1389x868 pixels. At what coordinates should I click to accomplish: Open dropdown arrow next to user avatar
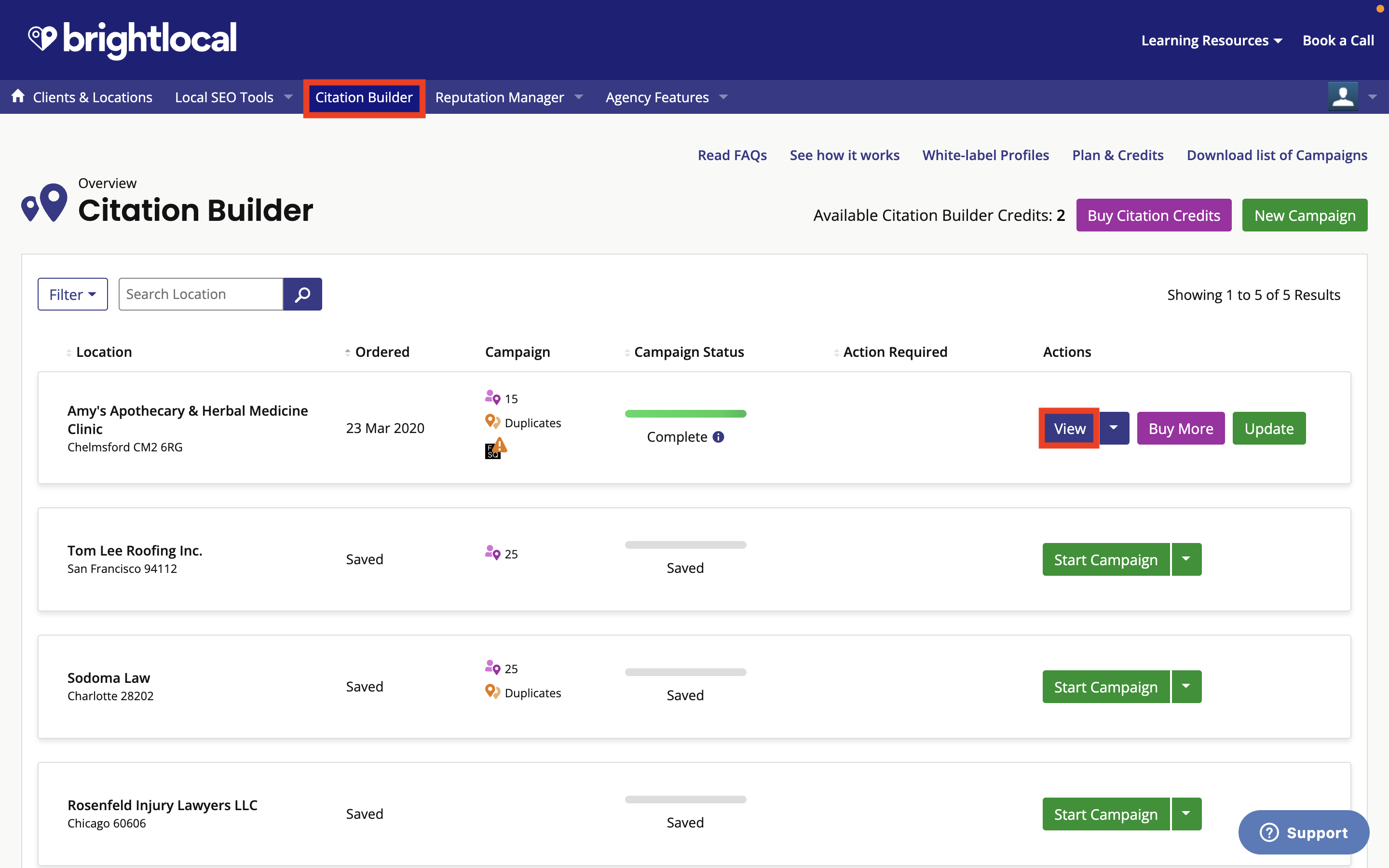(1372, 97)
